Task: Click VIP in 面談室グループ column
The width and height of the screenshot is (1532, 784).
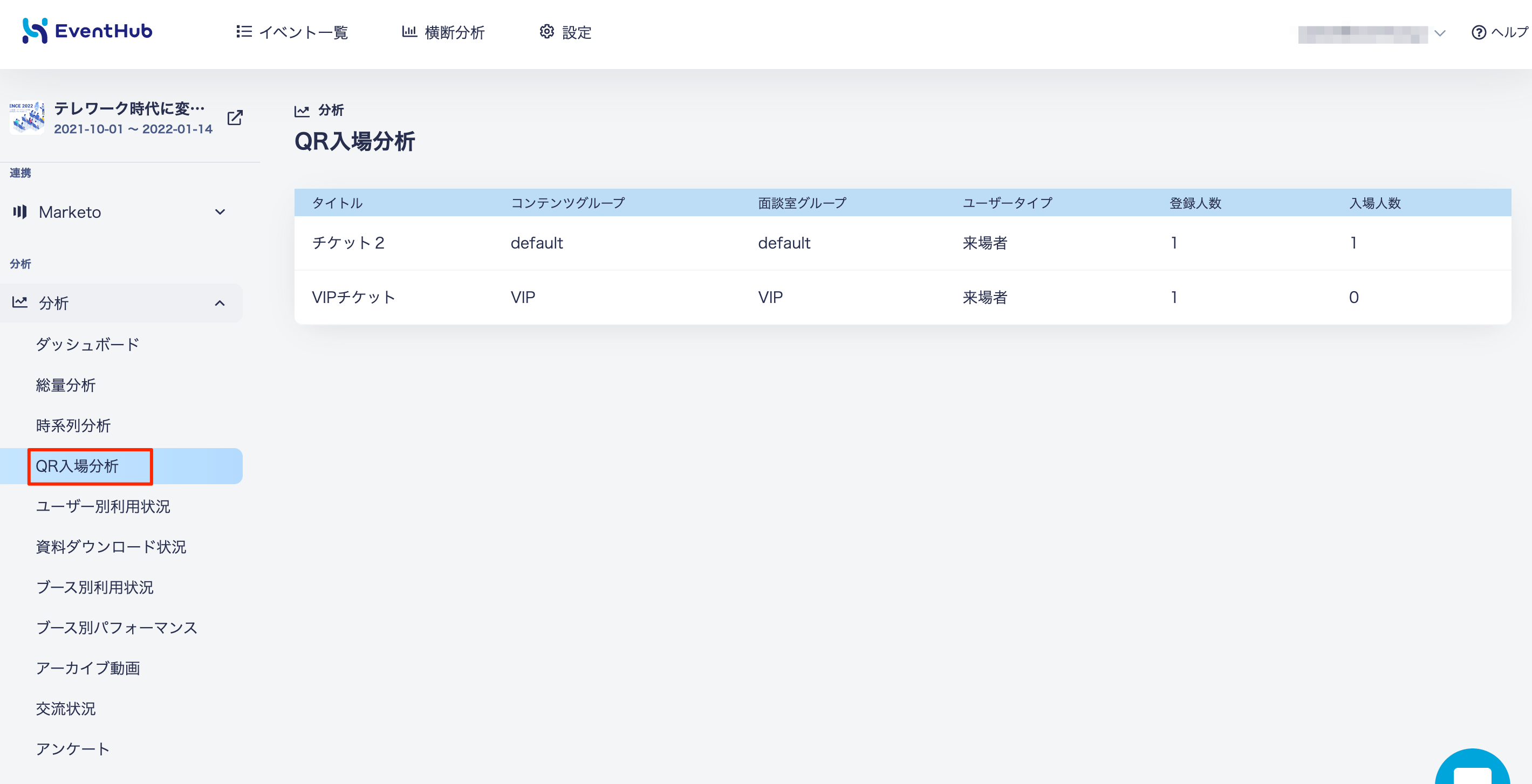Action: 770,297
